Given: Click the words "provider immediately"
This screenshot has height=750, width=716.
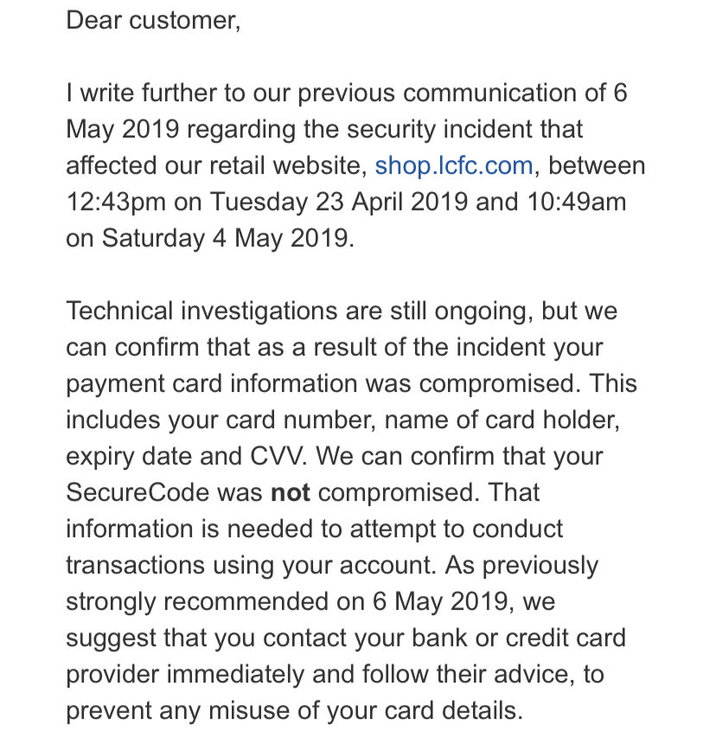Looking at the screenshot, I should tap(185, 674).
